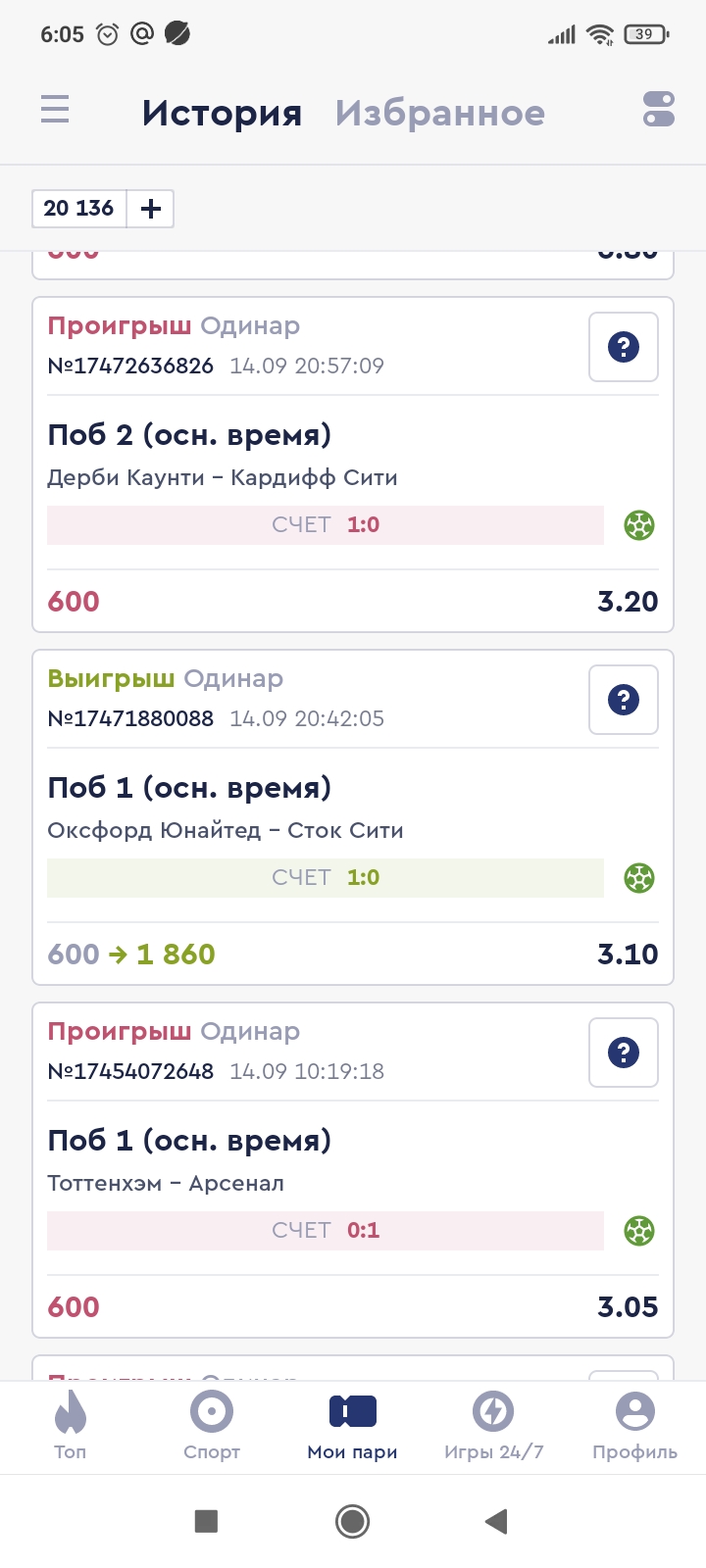Screen dimensions: 706x1568
Task: Open the Тоттенхэм – Арсенал match
Action: 166,1183
